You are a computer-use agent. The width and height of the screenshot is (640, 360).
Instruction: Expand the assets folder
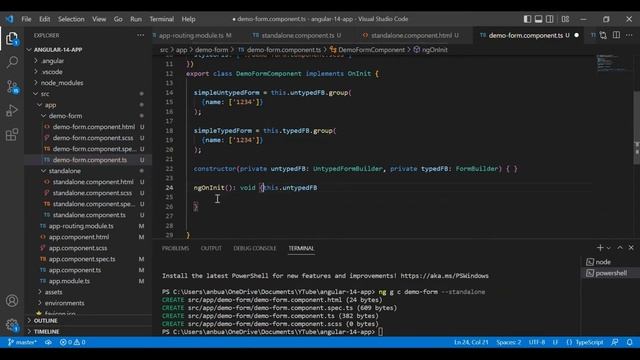pyautogui.click(x=53, y=292)
